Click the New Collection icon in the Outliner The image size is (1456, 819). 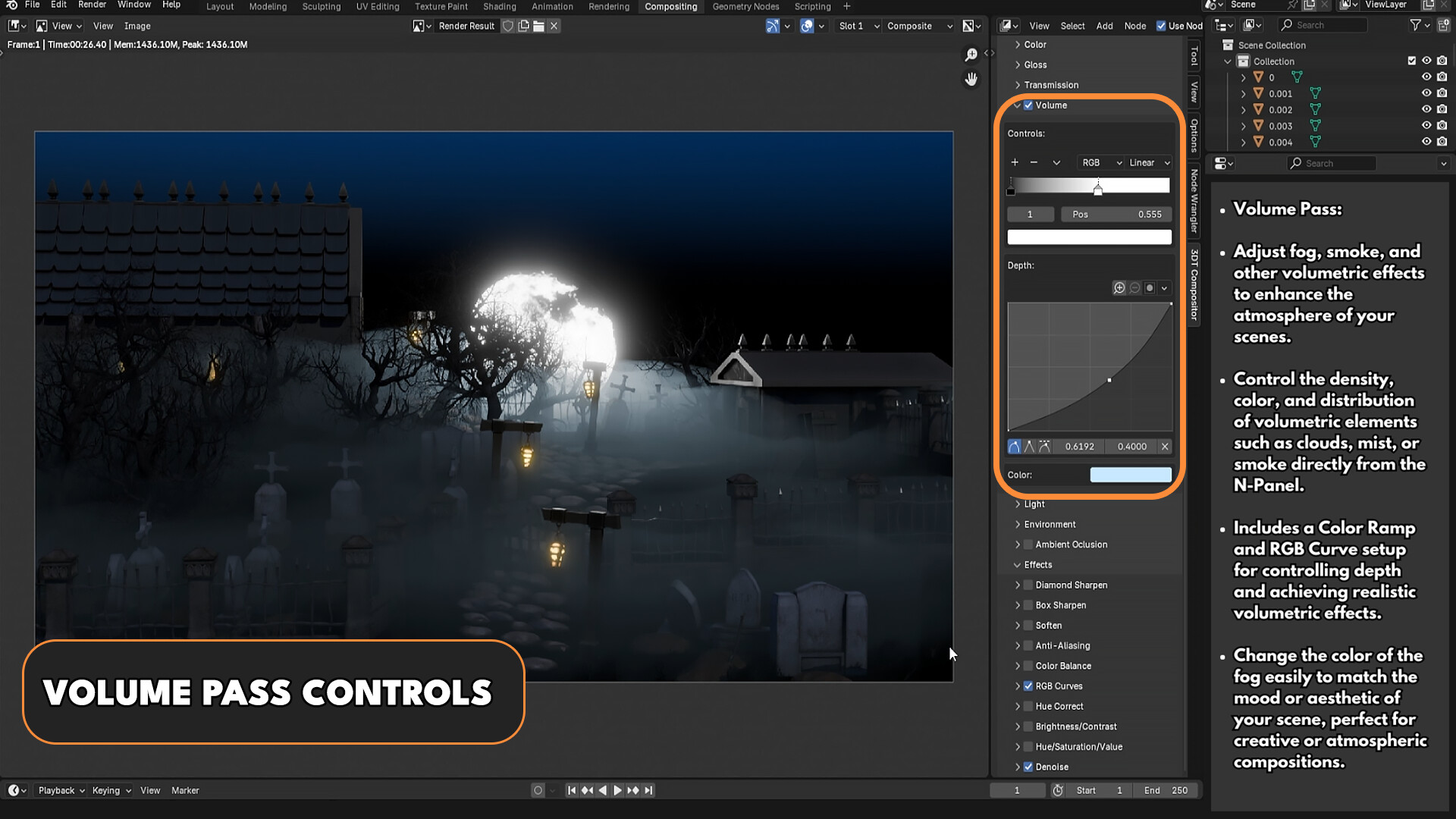pyautogui.click(x=1444, y=25)
